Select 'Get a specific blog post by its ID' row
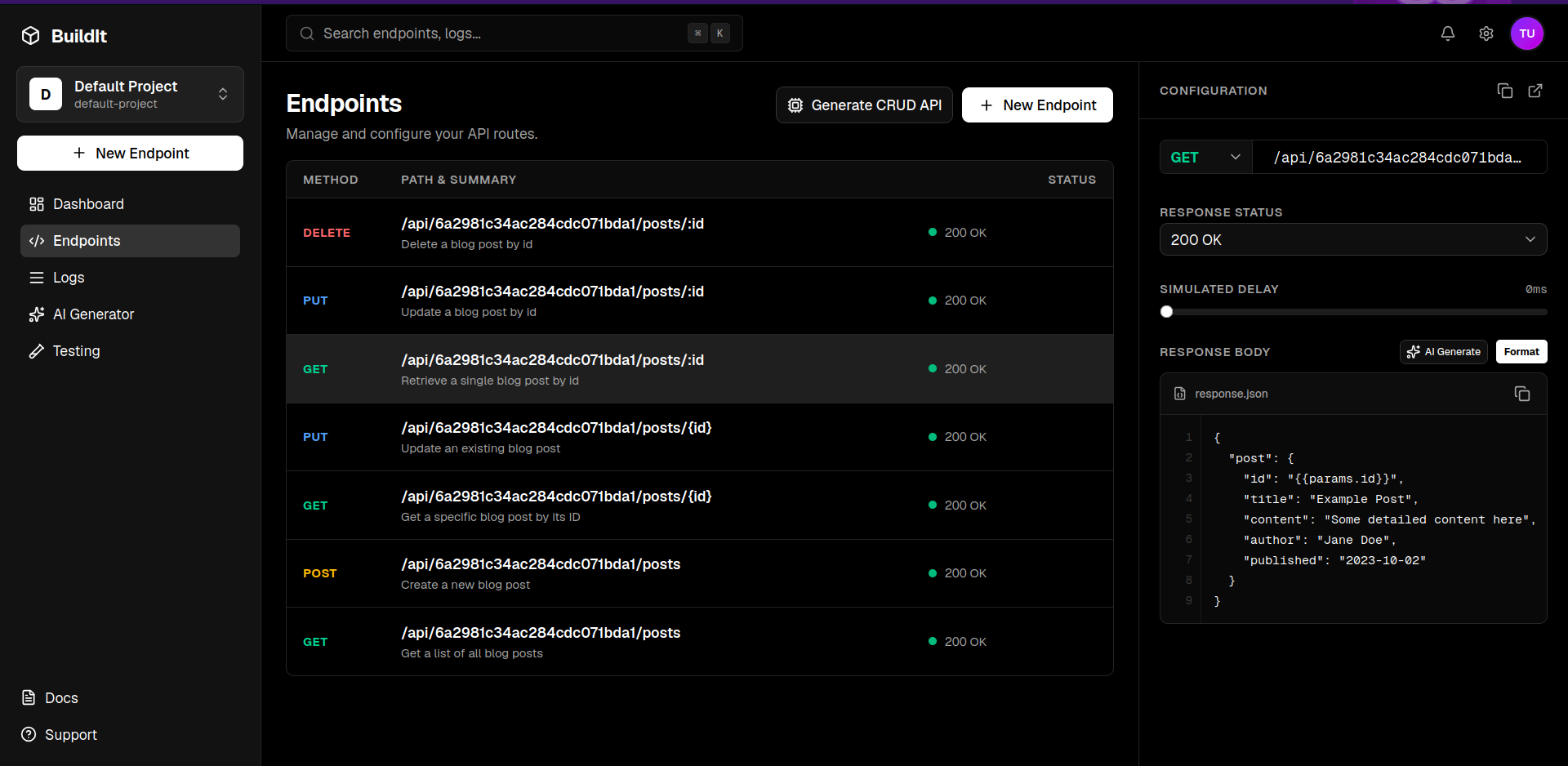This screenshot has height=766, width=1568. click(x=700, y=505)
